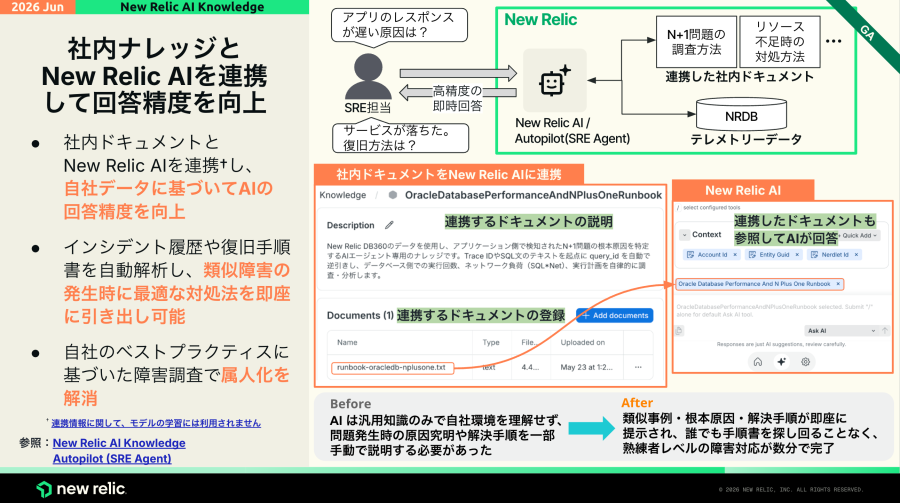Viewport: 900px width, 503px height.
Task: Click the copy icon left of Ask AI
Action: (x=680, y=331)
